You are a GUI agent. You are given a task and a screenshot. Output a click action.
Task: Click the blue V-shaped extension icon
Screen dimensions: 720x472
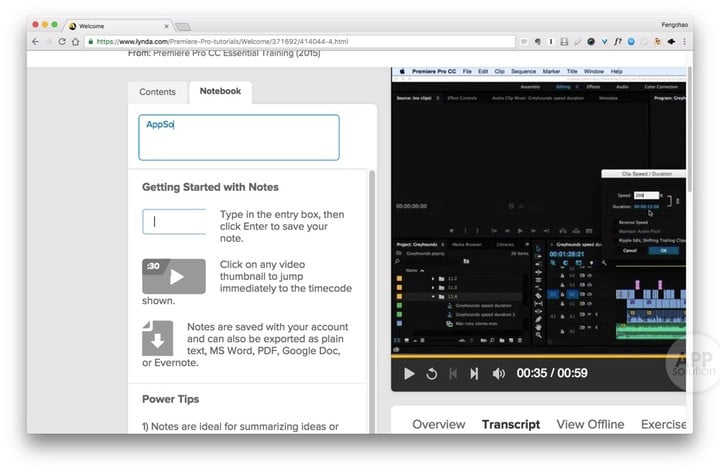click(x=604, y=41)
